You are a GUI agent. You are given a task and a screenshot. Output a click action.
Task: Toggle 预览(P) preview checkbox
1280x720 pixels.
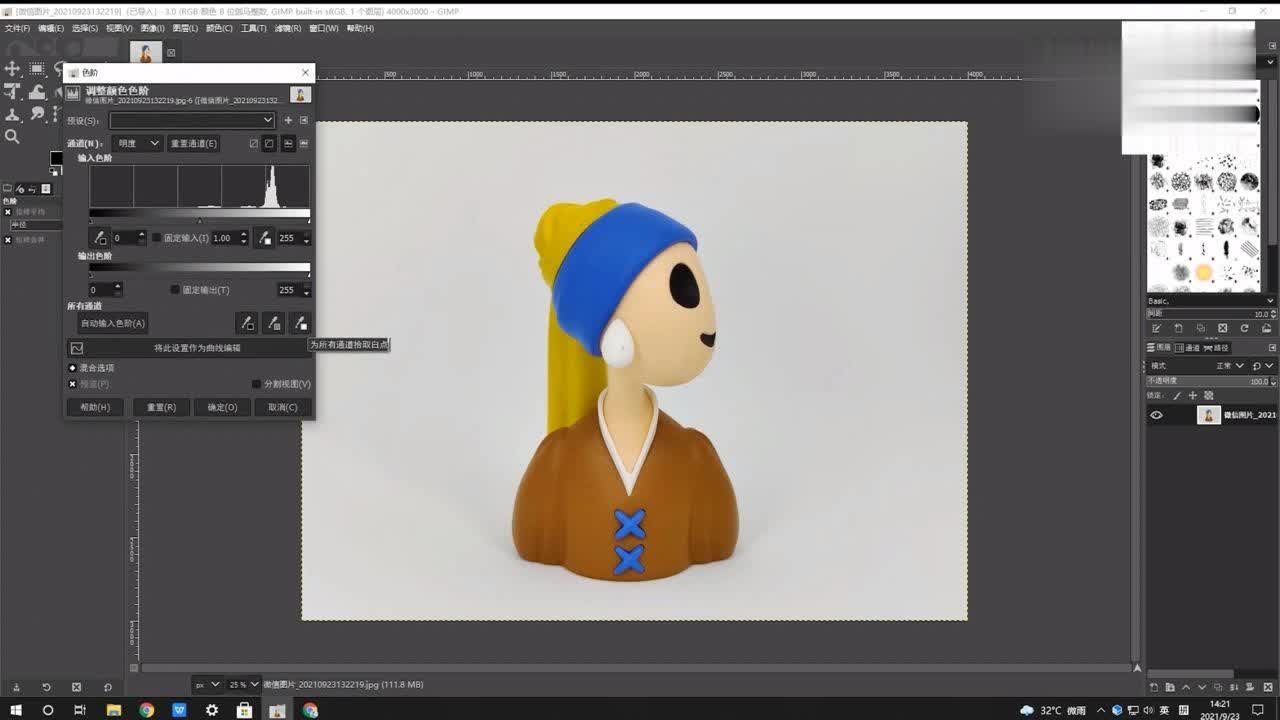pos(72,384)
